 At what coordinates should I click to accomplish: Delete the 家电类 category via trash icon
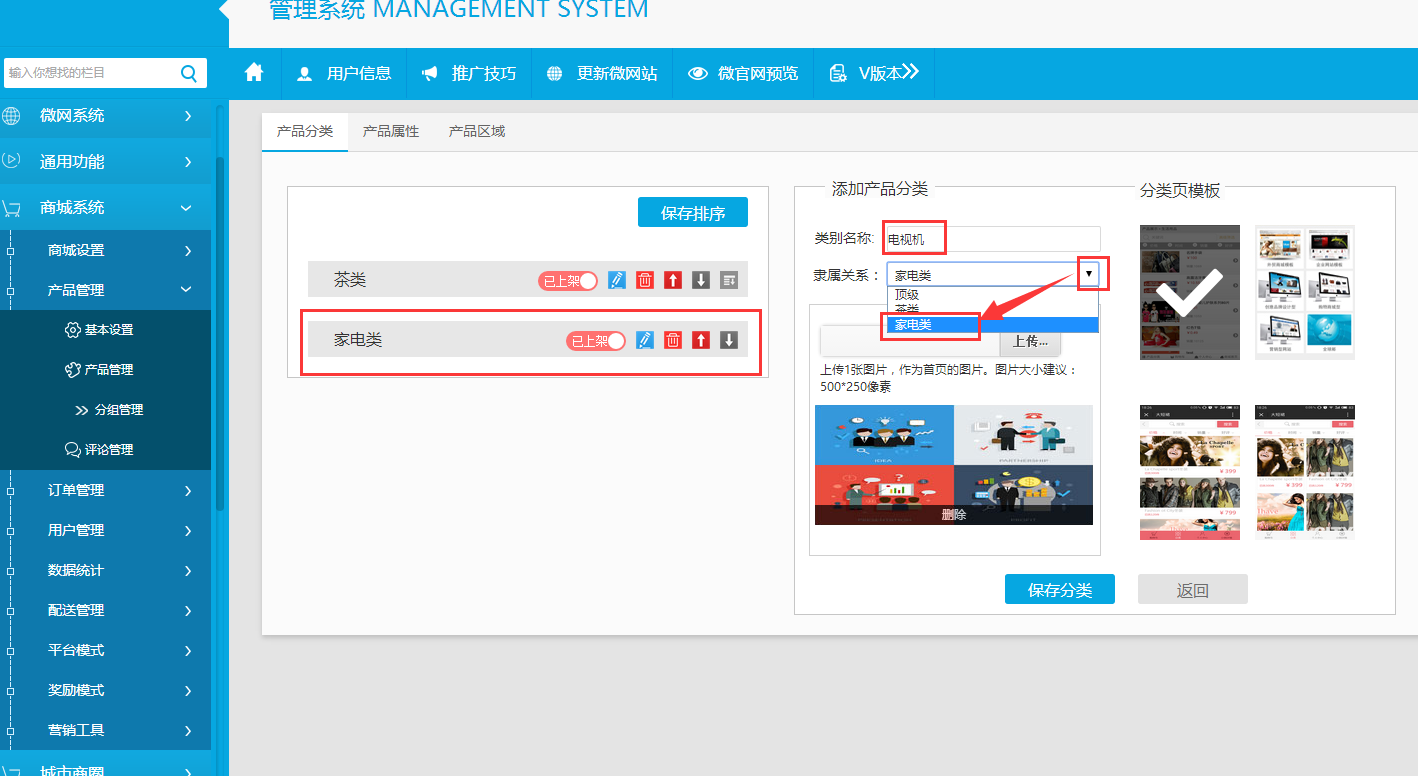click(x=673, y=340)
